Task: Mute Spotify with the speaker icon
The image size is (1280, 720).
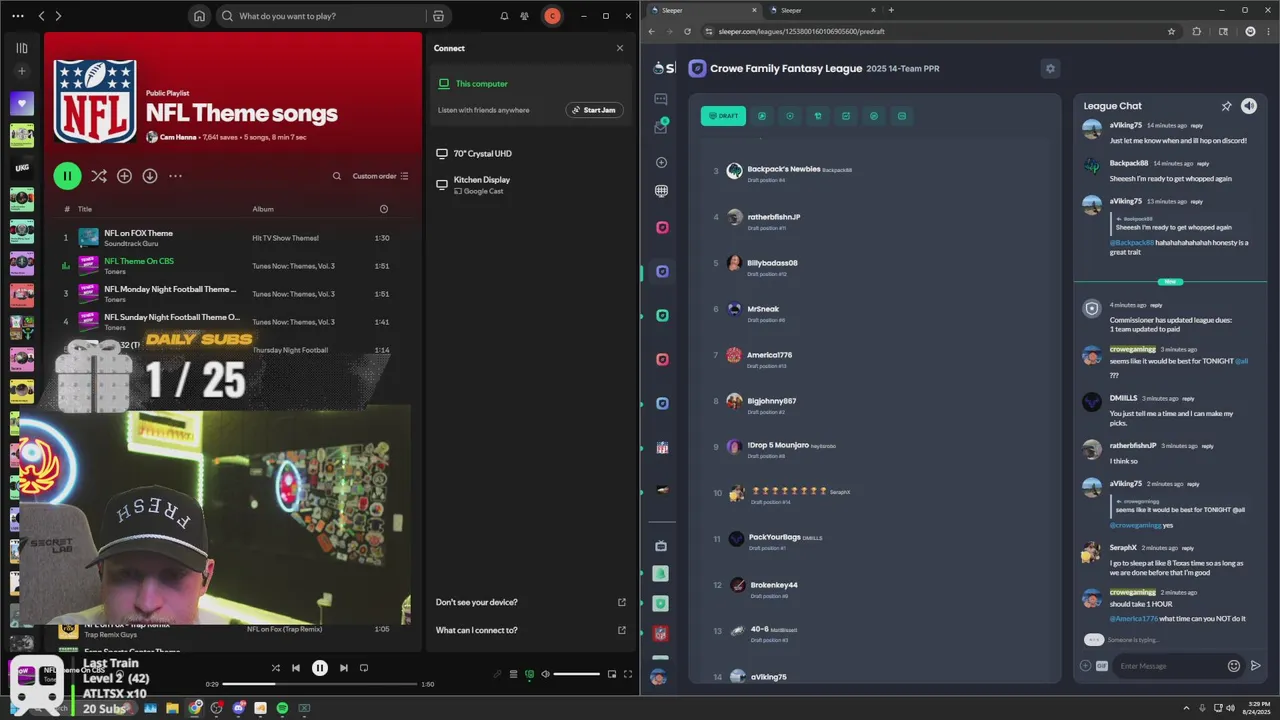Action: (x=545, y=674)
